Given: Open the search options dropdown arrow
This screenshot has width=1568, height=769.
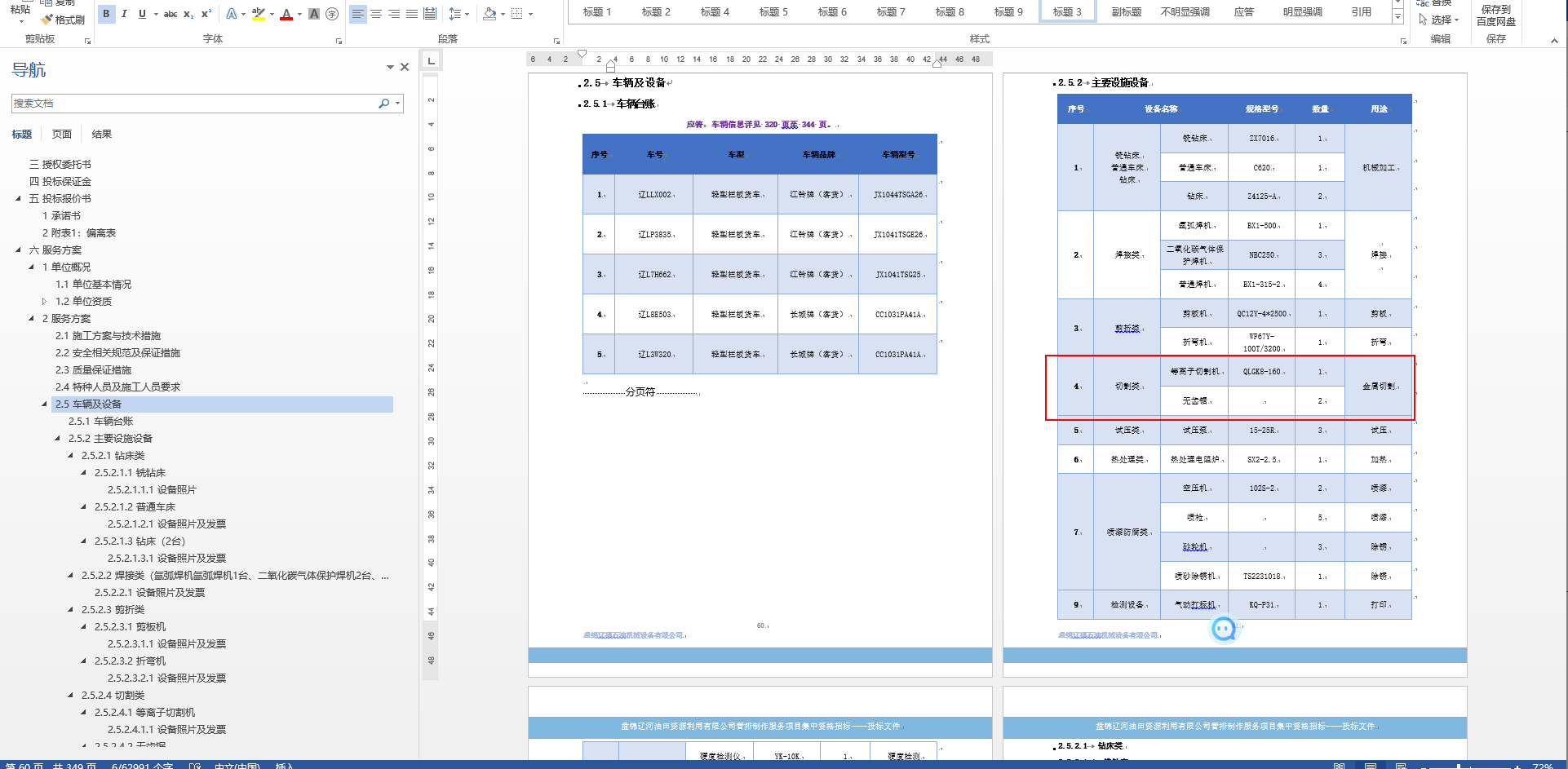Looking at the screenshot, I should (x=397, y=104).
